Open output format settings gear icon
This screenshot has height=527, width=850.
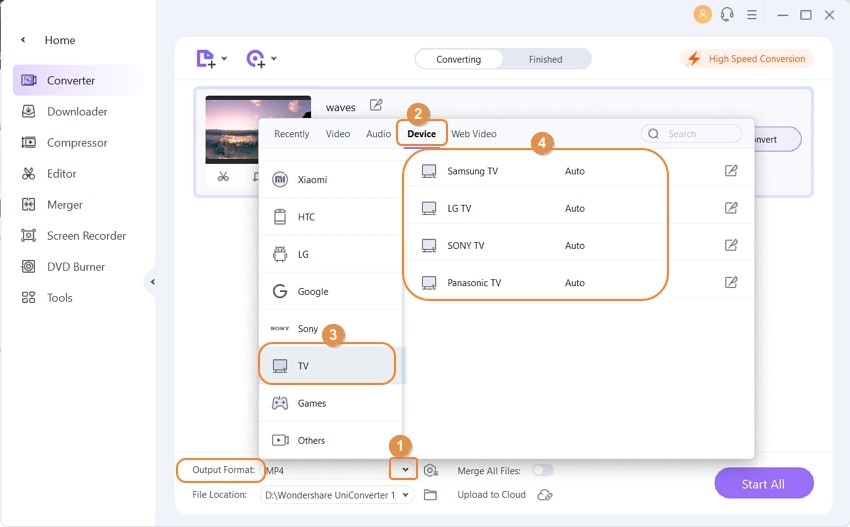coord(431,471)
